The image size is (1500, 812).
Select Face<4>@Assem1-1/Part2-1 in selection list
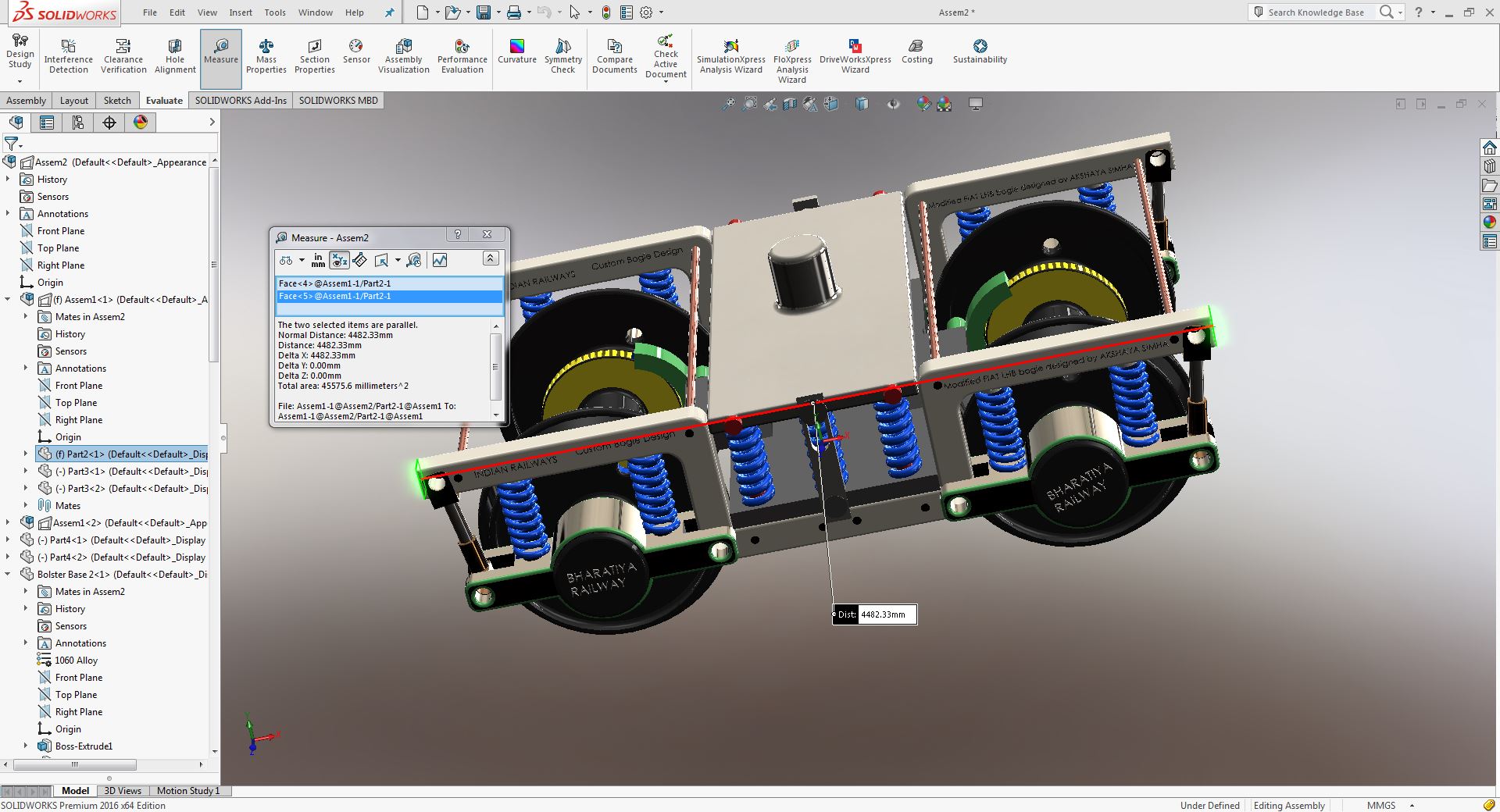tap(389, 283)
